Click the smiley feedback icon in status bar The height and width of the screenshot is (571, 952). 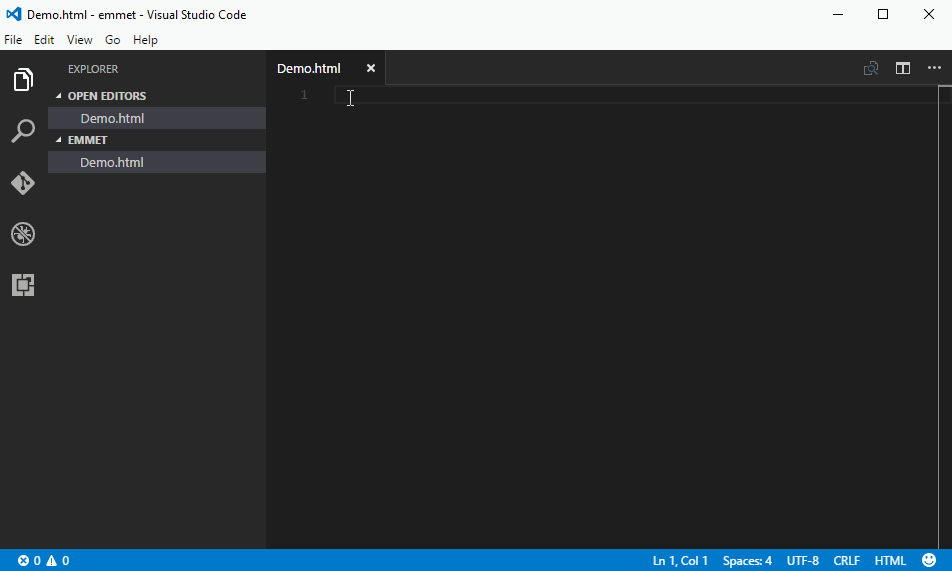click(x=929, y=561)
